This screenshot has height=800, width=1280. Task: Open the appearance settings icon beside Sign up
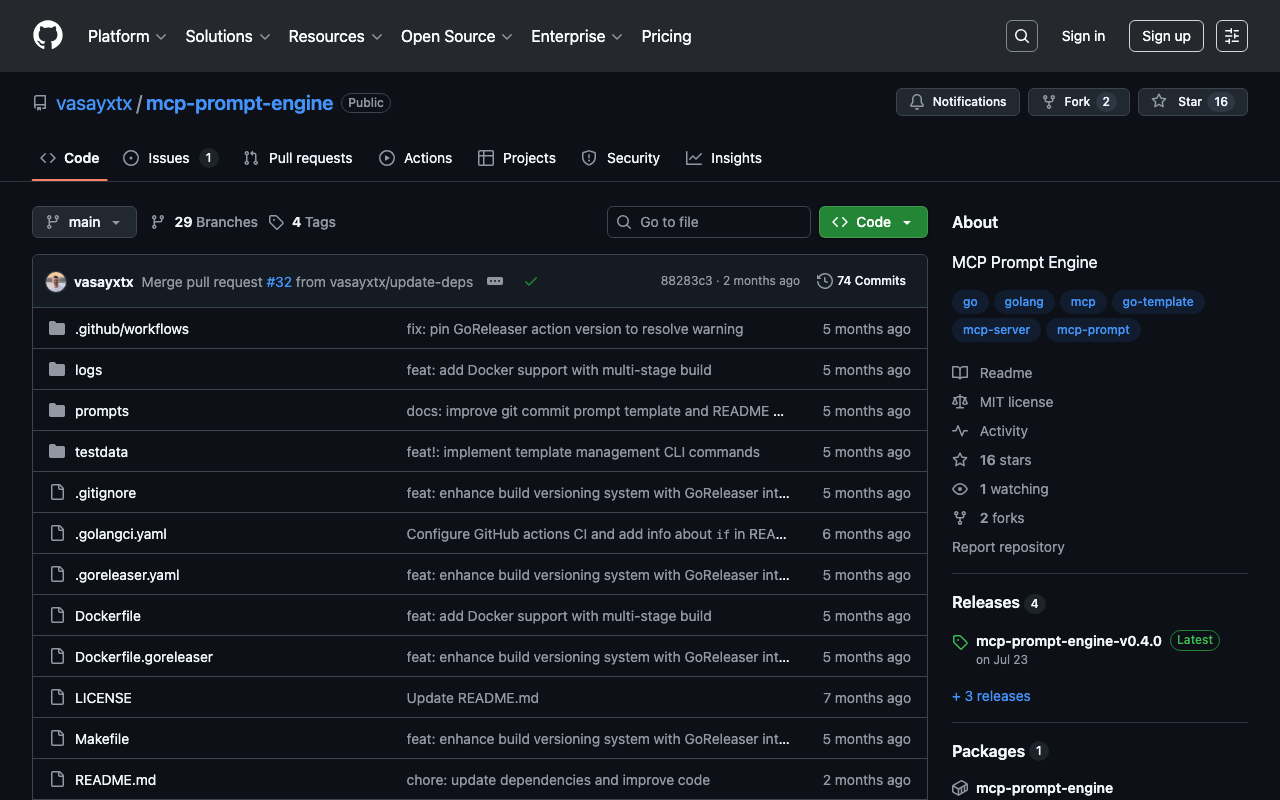1231,36
